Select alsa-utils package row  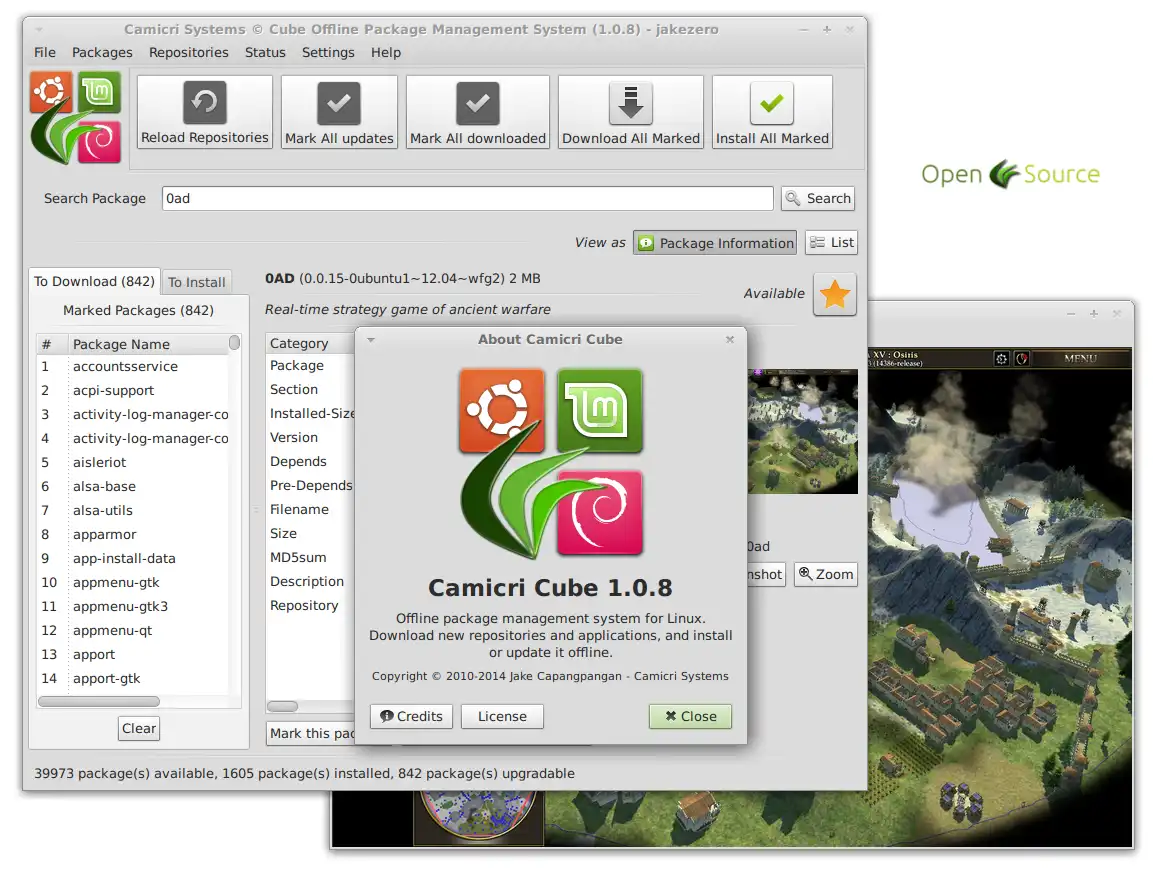pos(133,511)
